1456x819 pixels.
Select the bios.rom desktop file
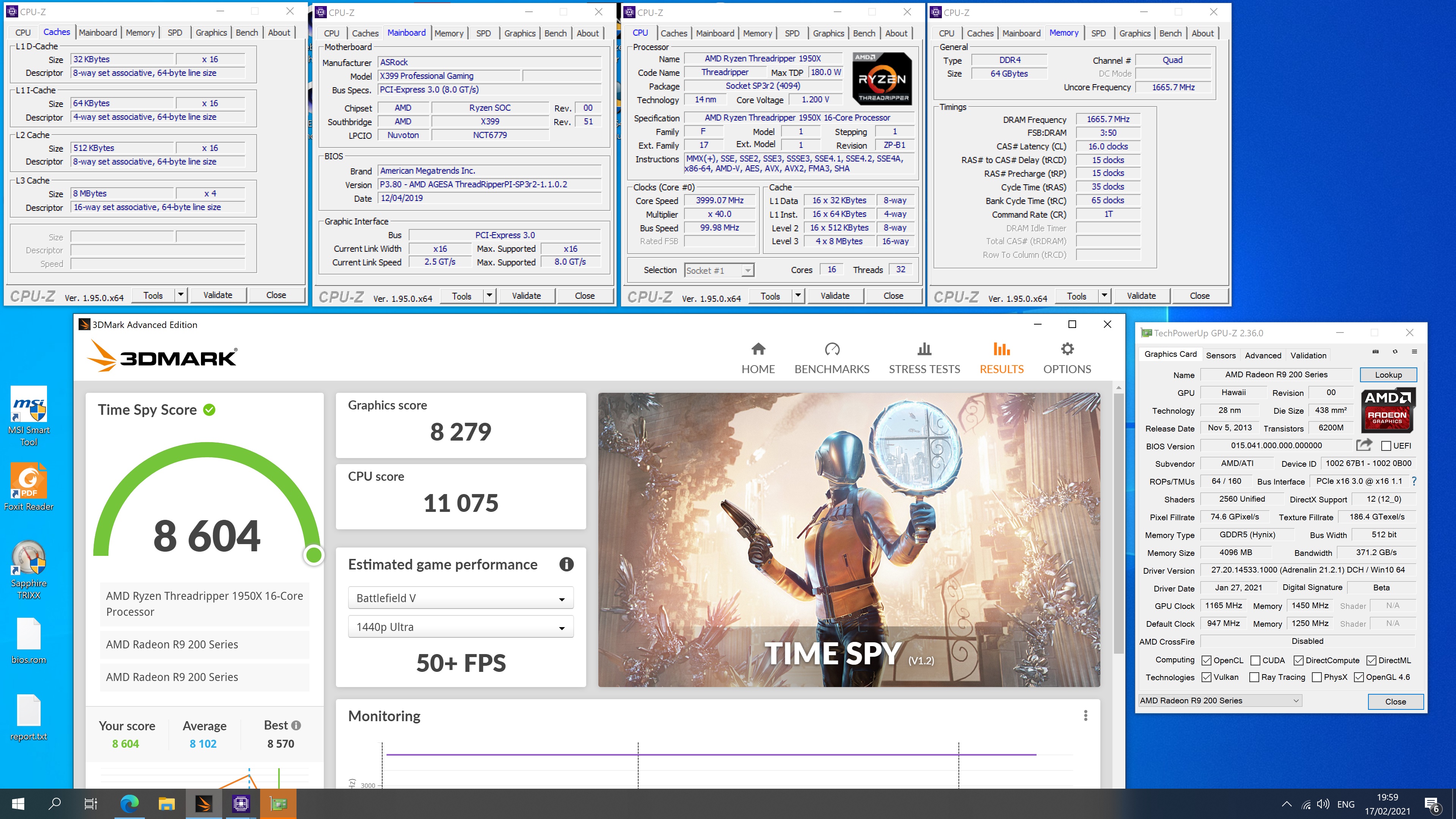tap(29, 641)
